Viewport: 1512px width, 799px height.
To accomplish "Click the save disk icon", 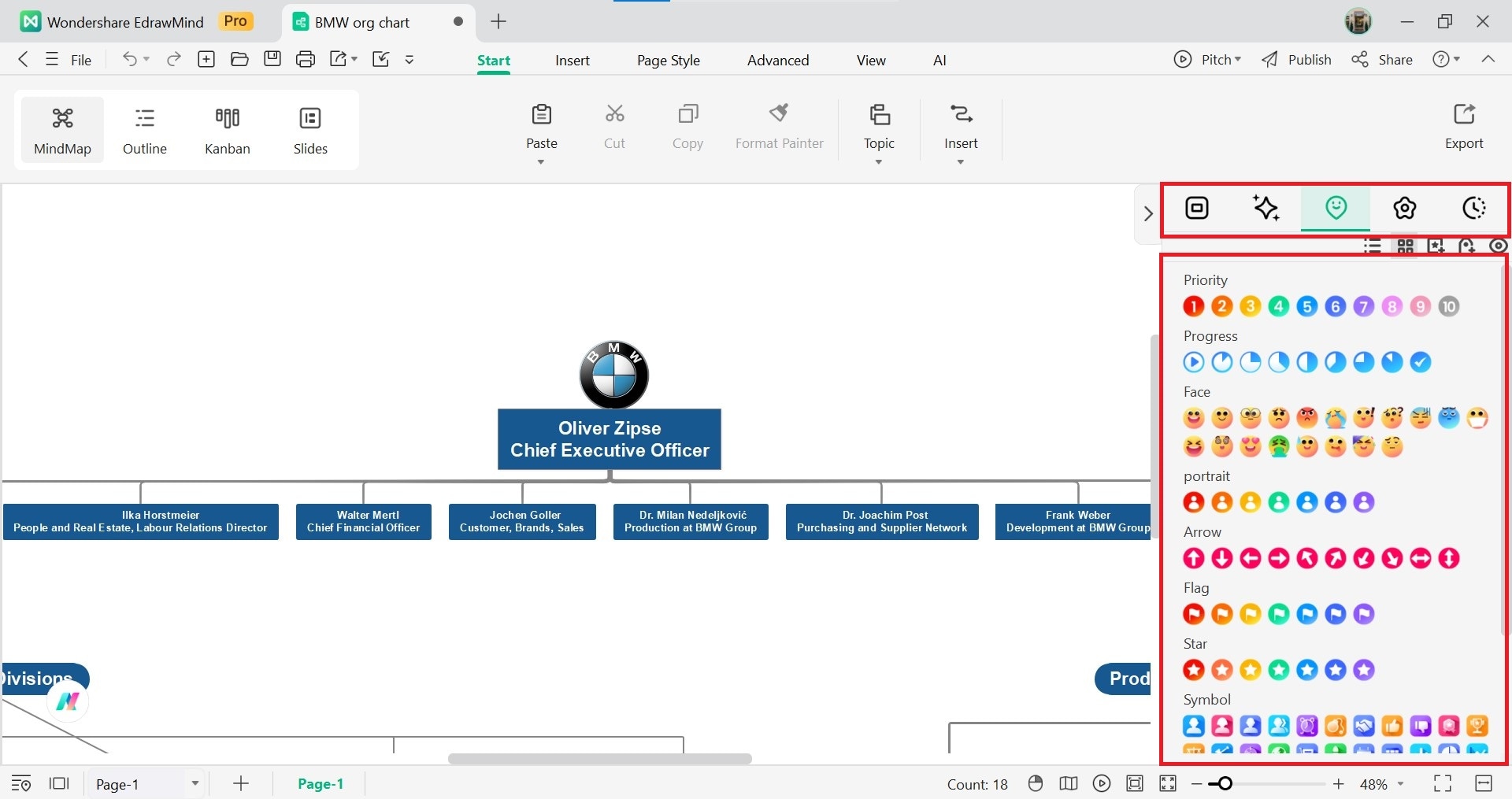I will click(272, 59).
